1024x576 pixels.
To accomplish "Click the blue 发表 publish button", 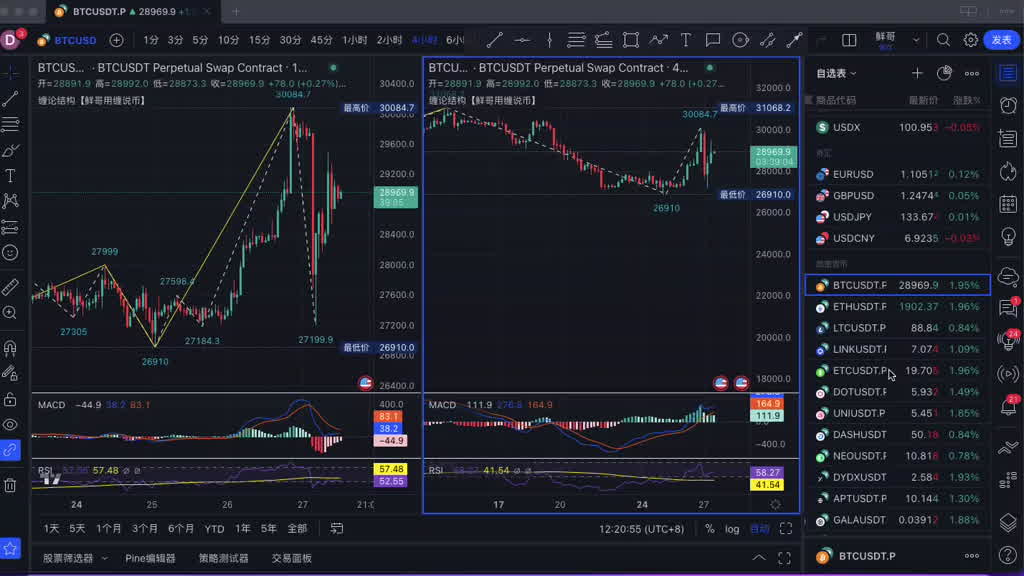I will (x=1001, y=40).
